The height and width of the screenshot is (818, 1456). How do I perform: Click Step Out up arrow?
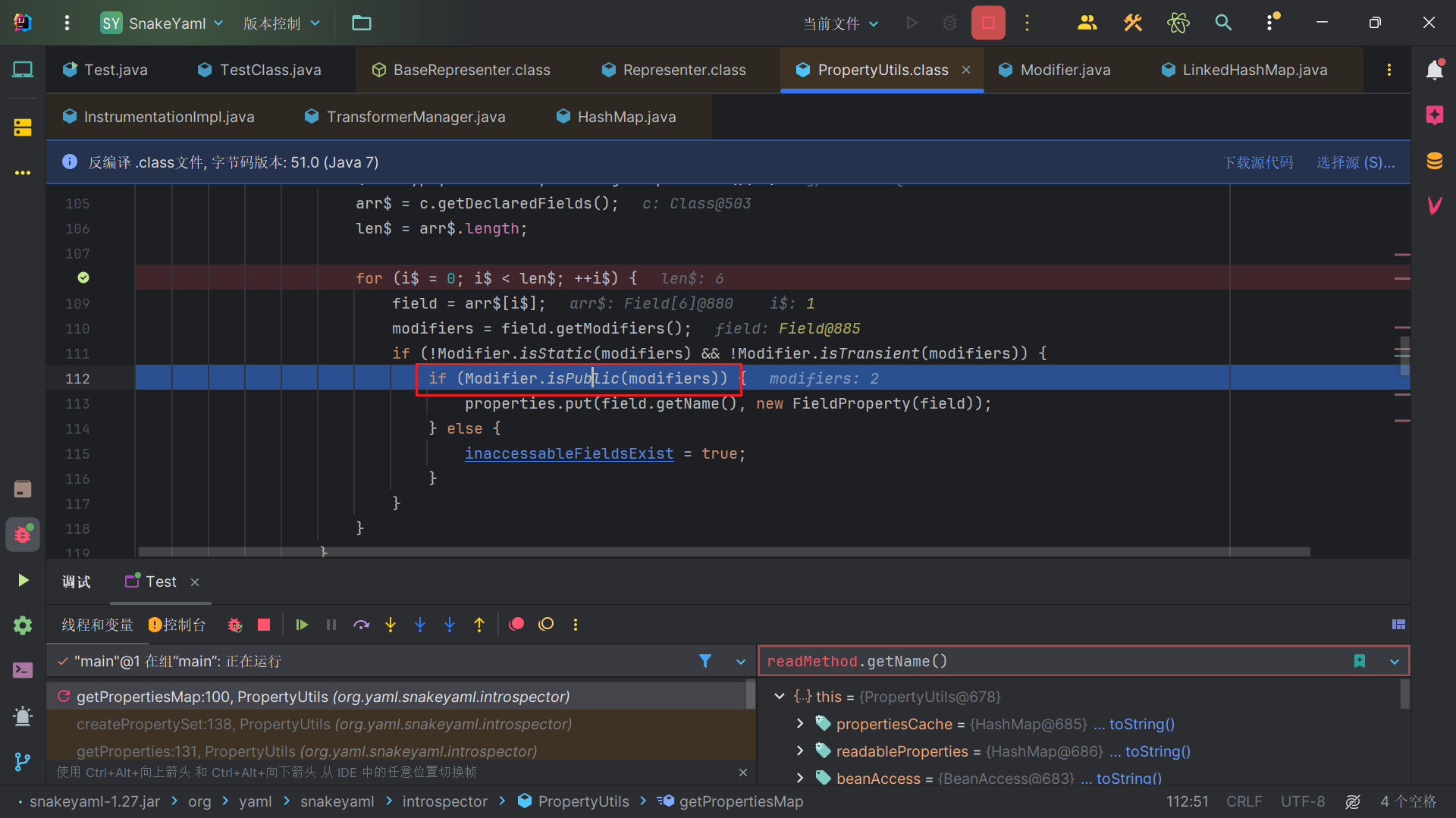[x=479, y=625]
